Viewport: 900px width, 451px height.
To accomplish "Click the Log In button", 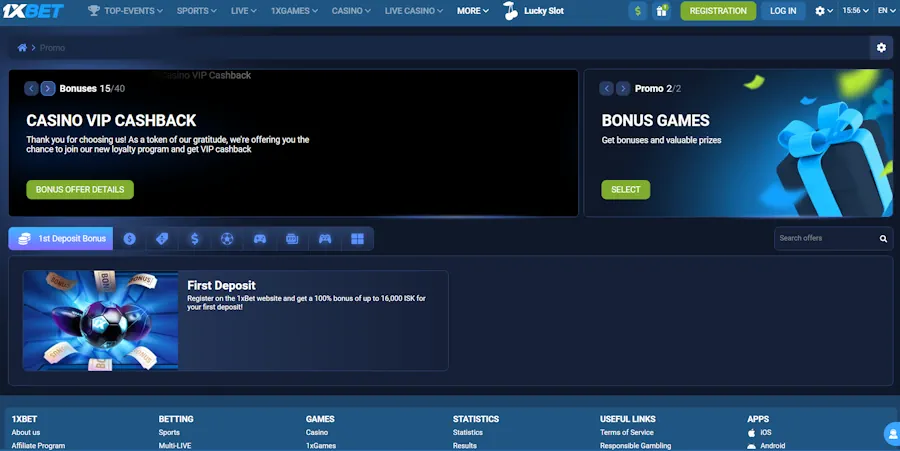I will [x=783, y=11].
